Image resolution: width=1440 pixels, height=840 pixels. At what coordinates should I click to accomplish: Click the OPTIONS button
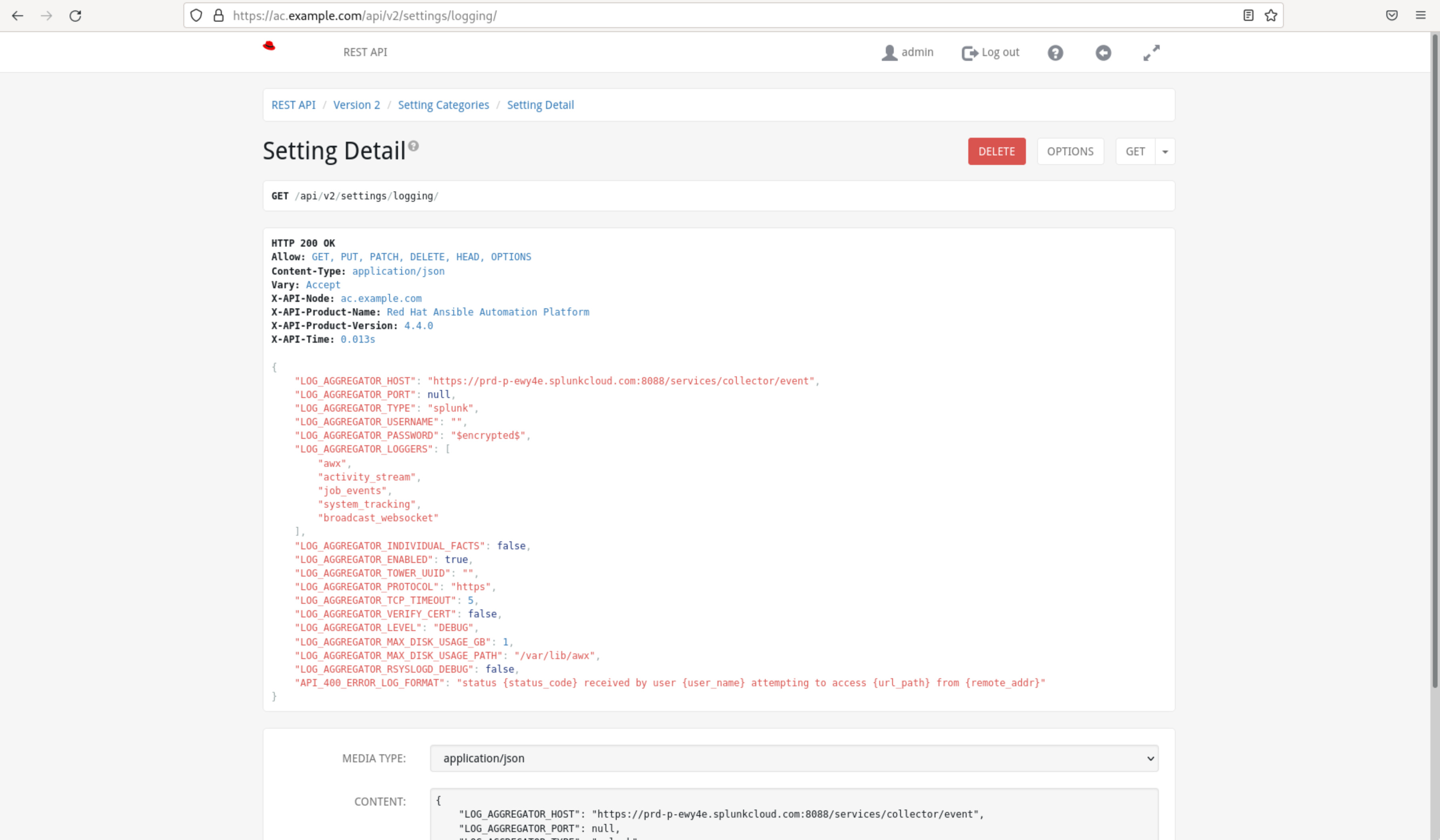coord(1070,151)
